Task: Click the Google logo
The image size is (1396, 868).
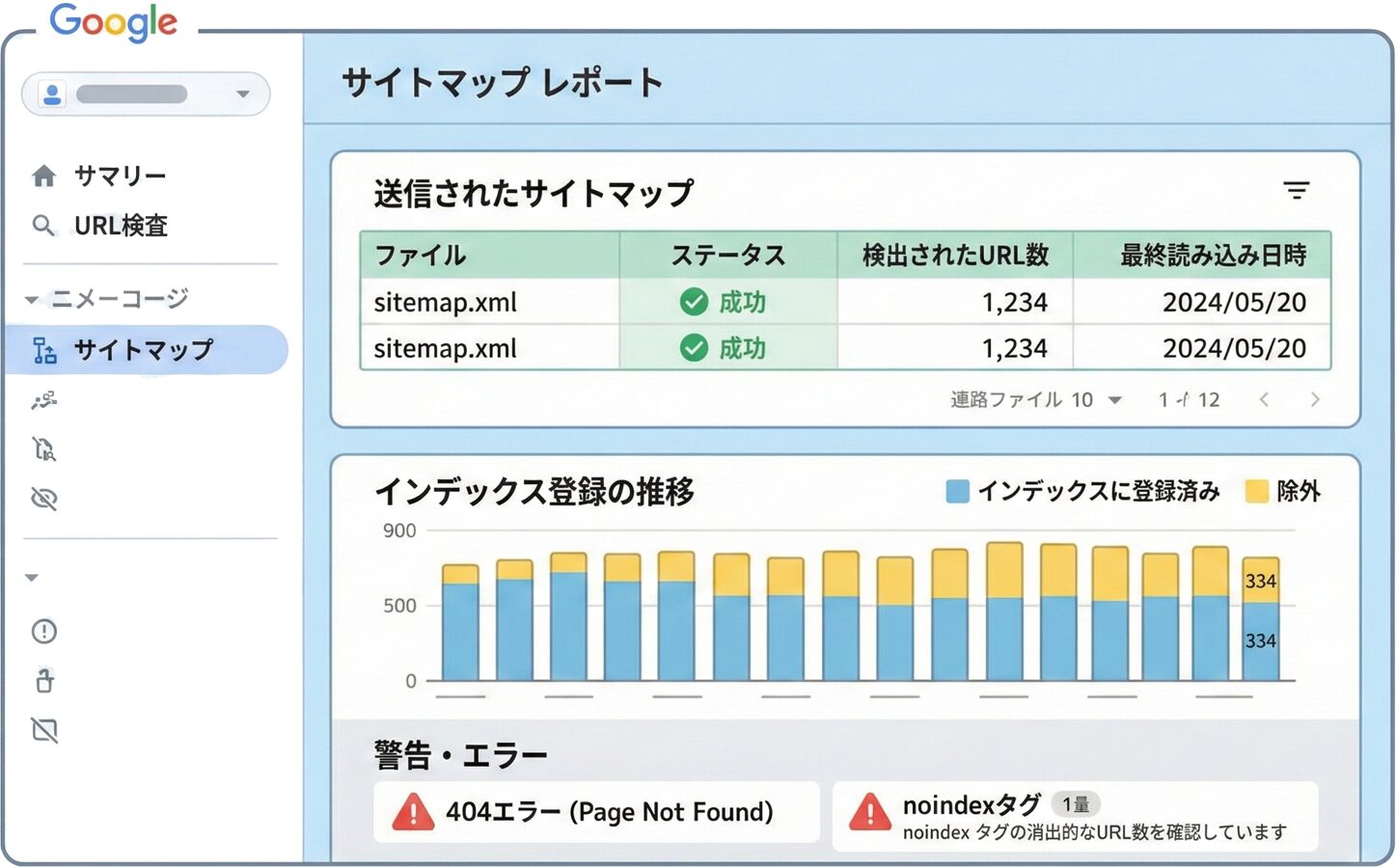Action: pos(116,21)
